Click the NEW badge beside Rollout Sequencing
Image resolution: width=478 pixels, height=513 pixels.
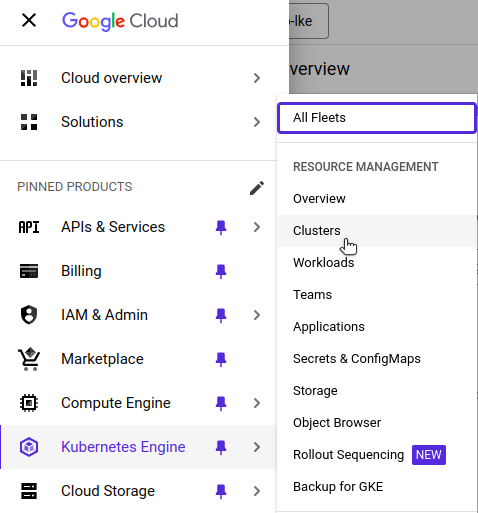point(429,455)
